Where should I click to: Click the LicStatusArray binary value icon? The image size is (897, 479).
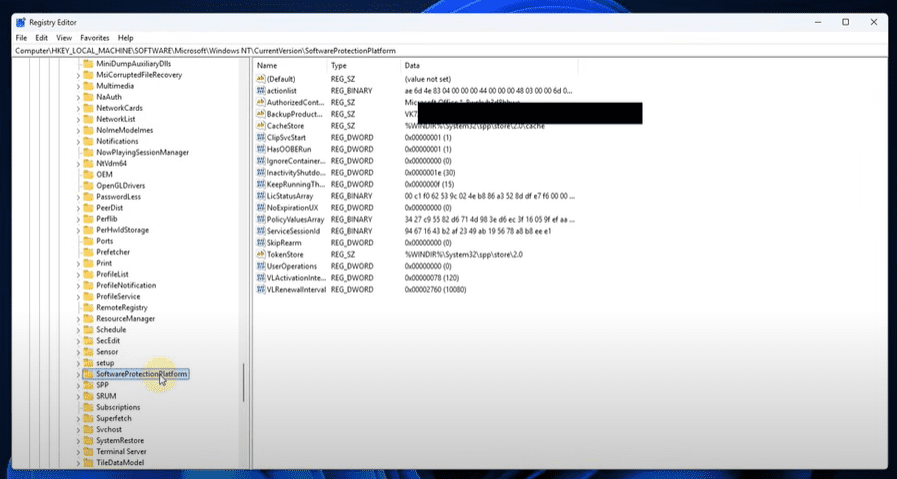pyautogui.click(x=261, y=196)
